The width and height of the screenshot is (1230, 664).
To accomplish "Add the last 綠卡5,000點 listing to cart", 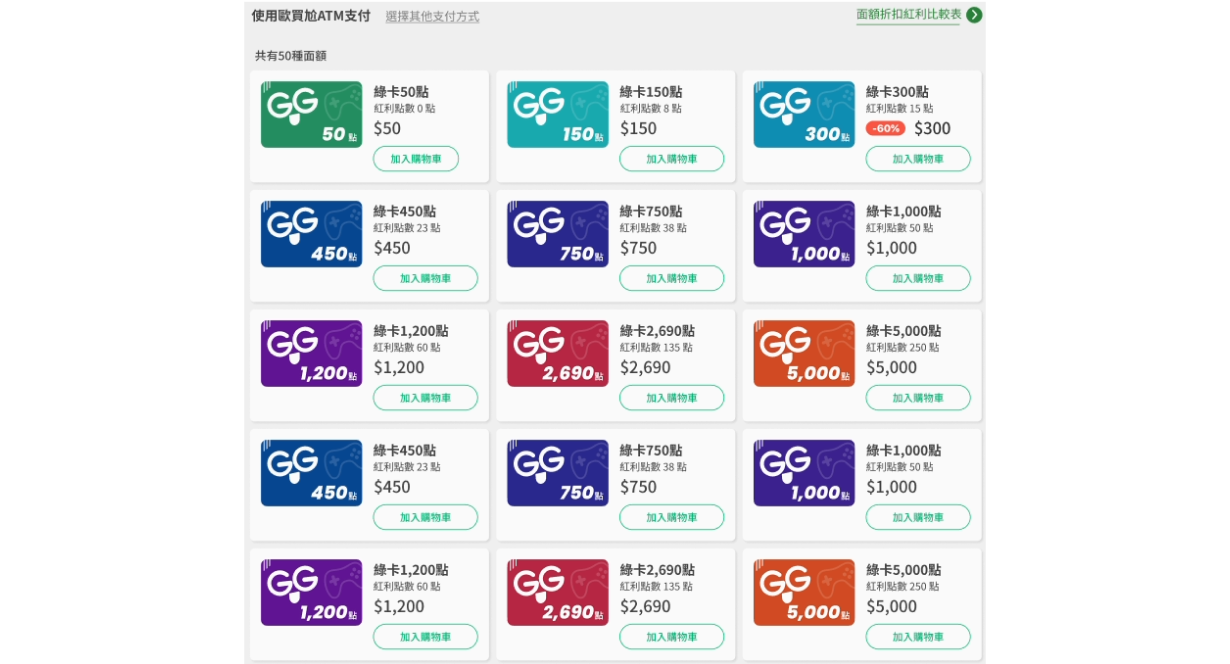I will click(x=918, y=637).
